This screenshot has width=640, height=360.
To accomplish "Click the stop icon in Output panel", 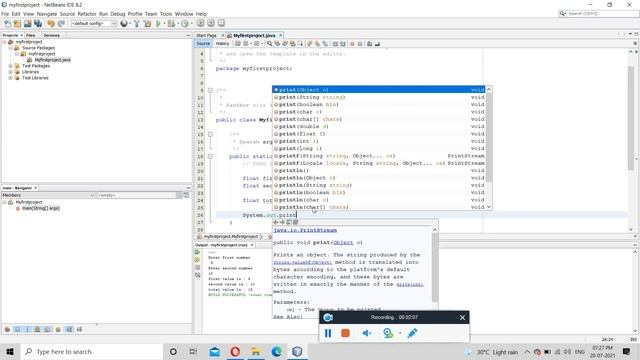I will [x=198, y=268].
